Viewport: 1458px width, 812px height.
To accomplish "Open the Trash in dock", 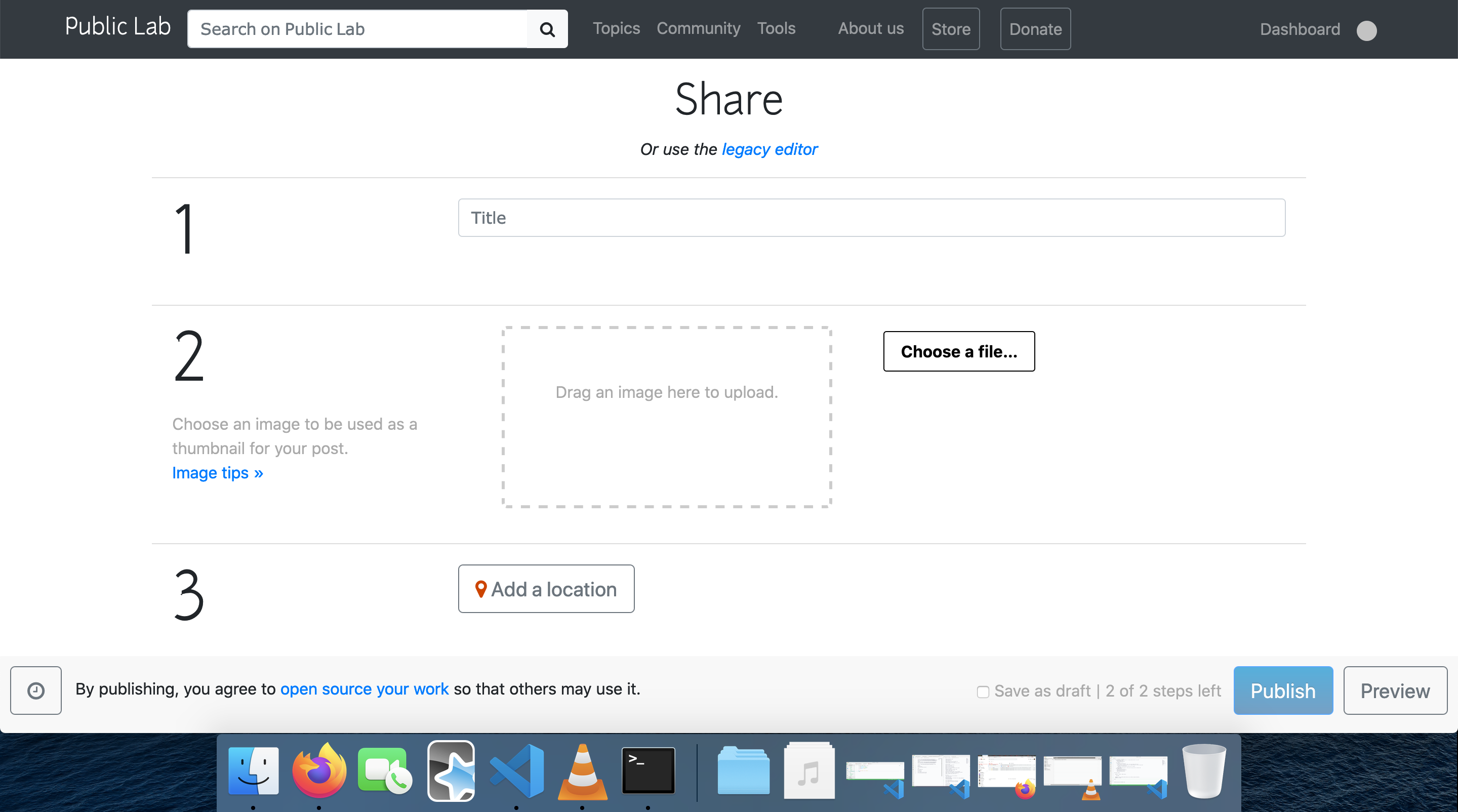I will pos(1203,770).
